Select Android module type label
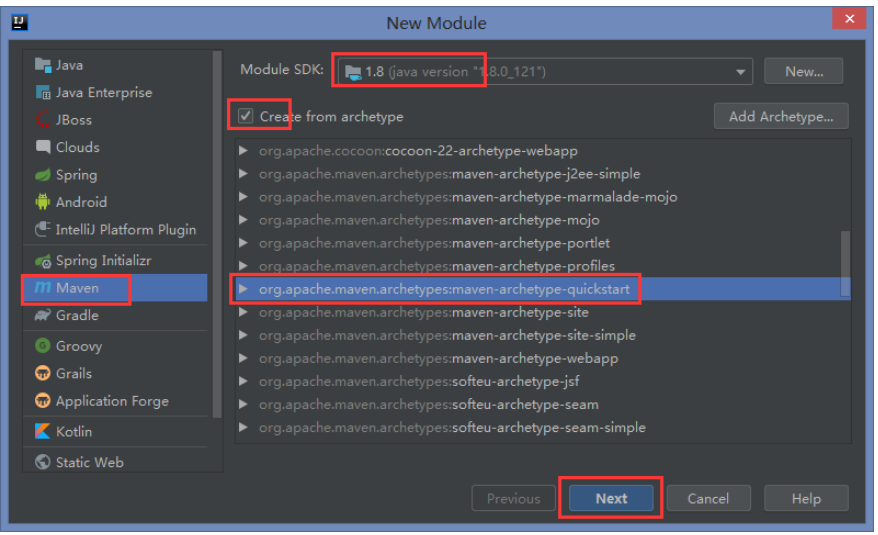Image resolution: width=878 pixels, height=535 pixels. (x=81, y=202)
